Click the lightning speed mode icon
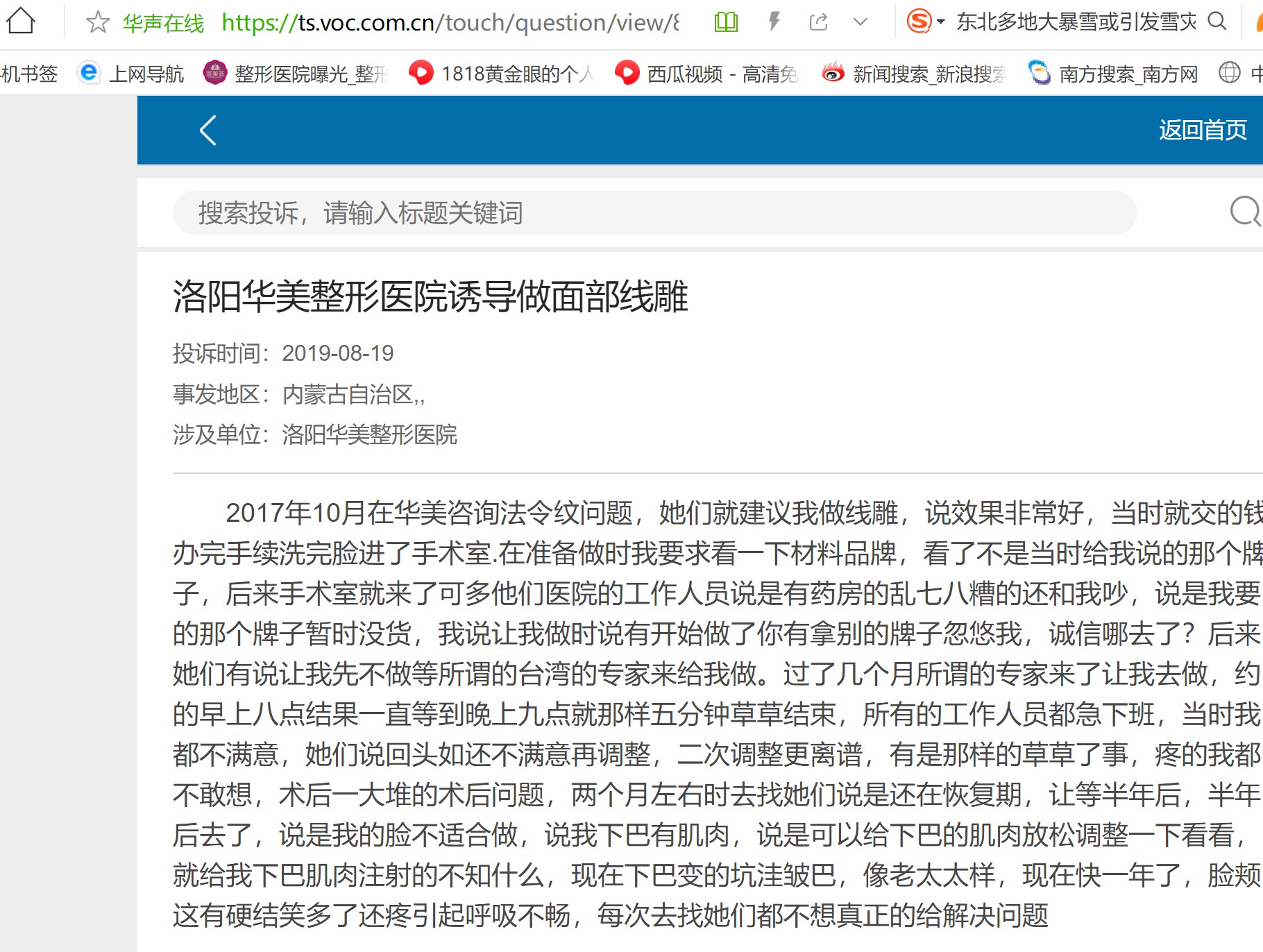Image resolution: width=1263 pixels, height=952 pixels. [774, 22]
